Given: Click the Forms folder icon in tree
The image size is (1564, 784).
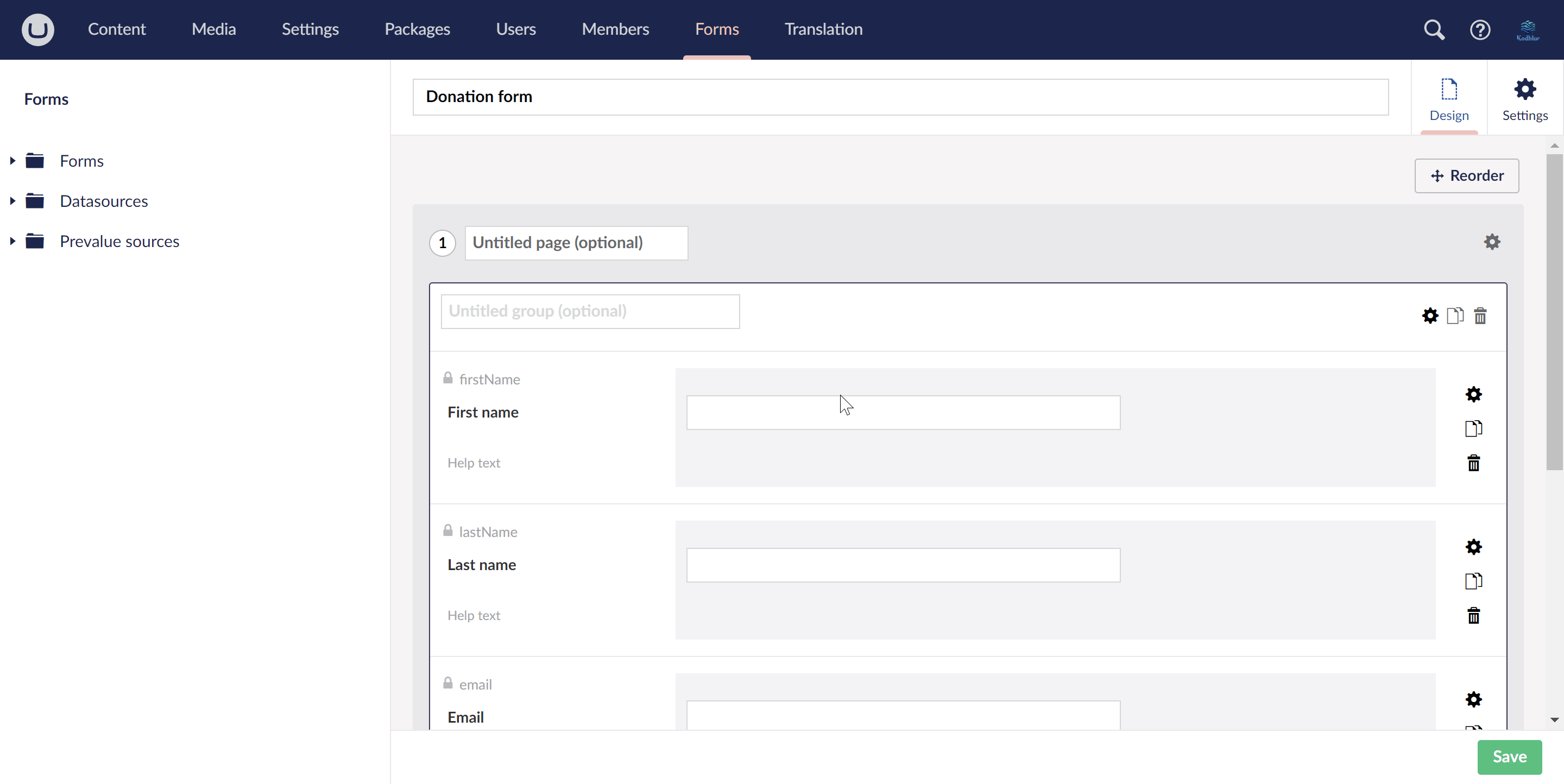Looking at the screenshot, I should 35,161.
